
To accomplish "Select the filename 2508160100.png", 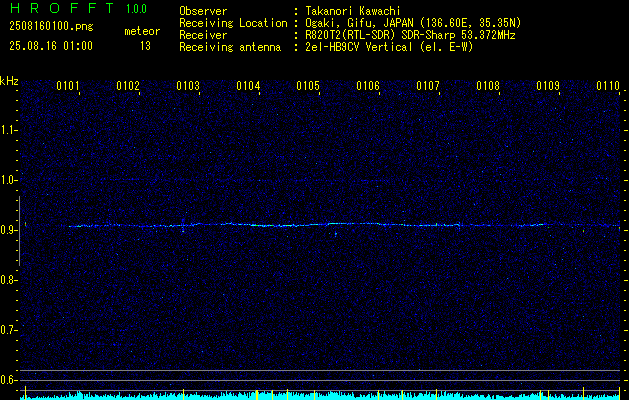I will pyautogui.click(x=51, y=27).
